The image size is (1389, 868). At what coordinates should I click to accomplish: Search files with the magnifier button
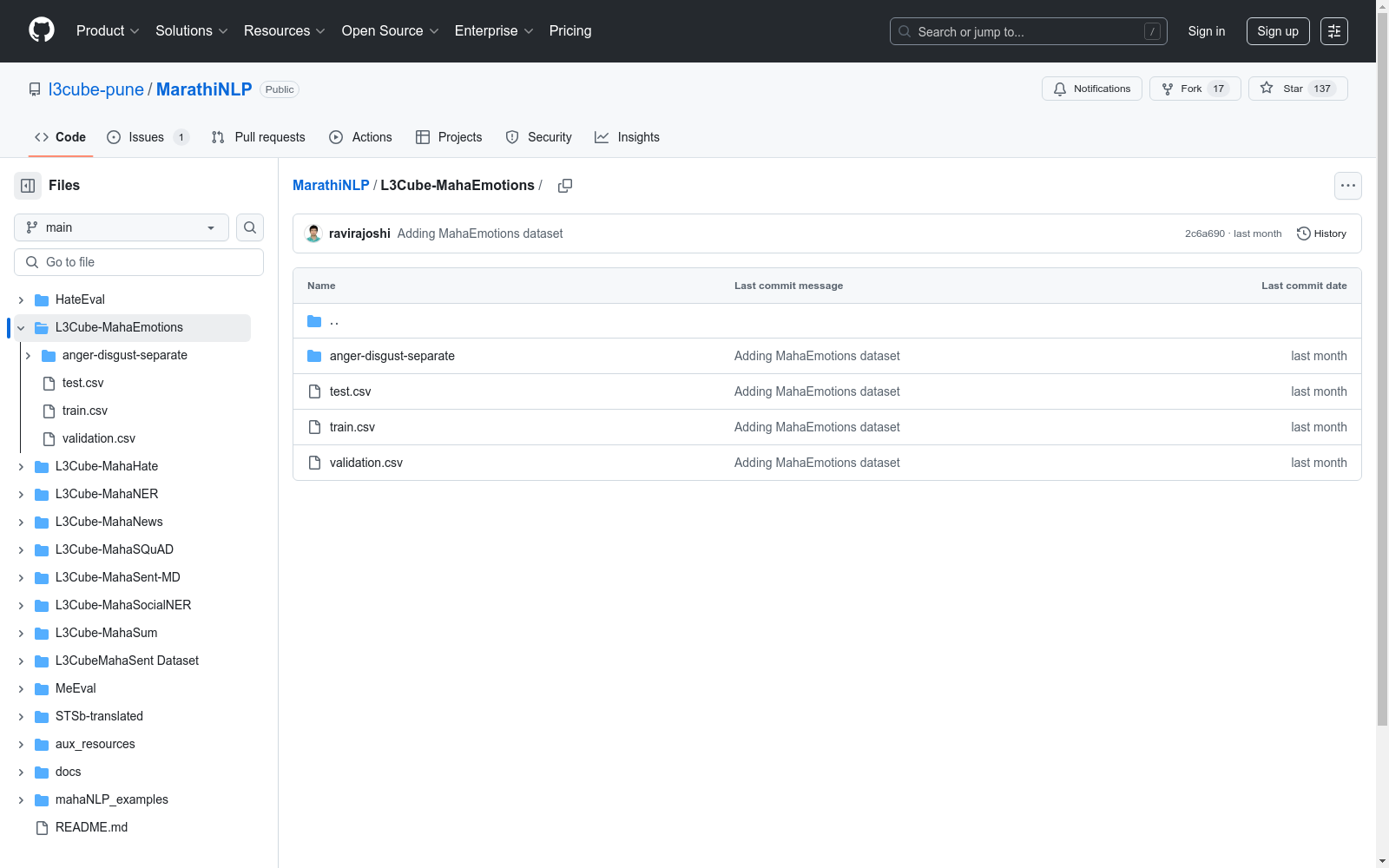click(250, 227)
